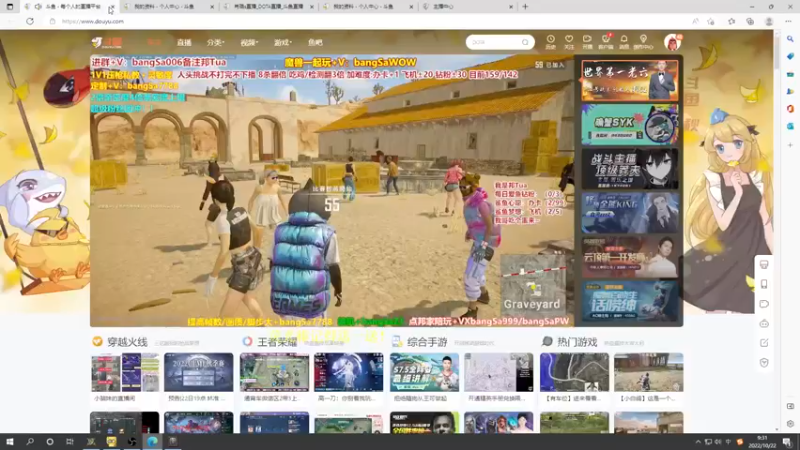
Task: Click the robot assistant icon in floating sidebar
Action: (x=764, y=323)
